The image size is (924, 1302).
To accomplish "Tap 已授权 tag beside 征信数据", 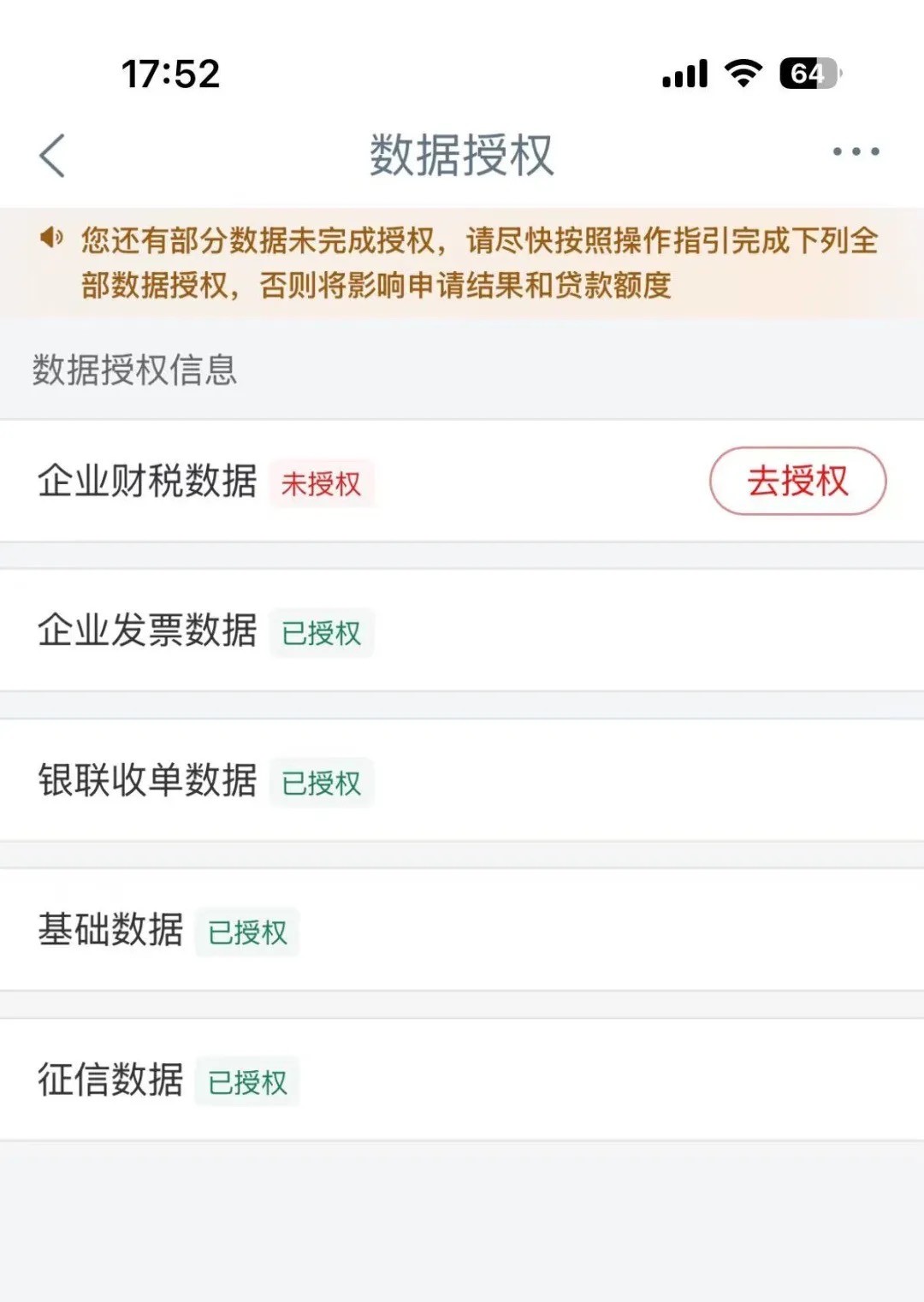I will click(248, 1083).
